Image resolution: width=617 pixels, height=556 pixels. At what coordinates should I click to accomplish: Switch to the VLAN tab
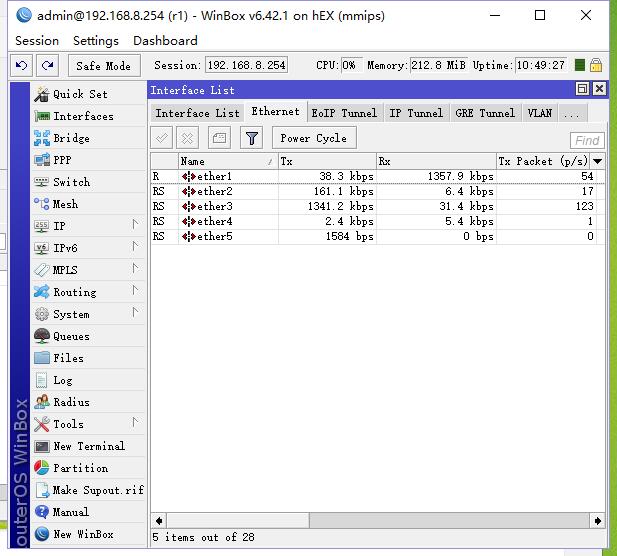pos(540,113)
